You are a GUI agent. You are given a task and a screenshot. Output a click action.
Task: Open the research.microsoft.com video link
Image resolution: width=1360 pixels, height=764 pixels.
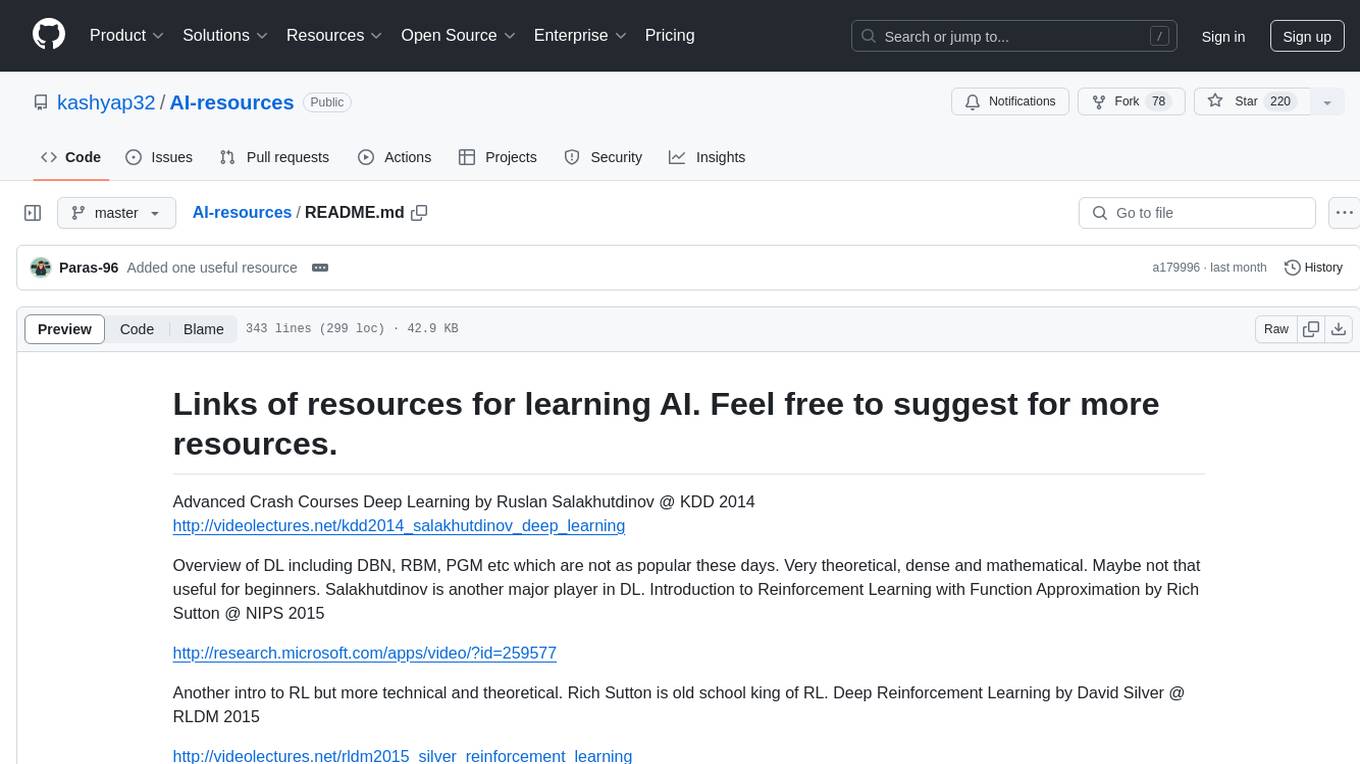(x=364, y=653)
